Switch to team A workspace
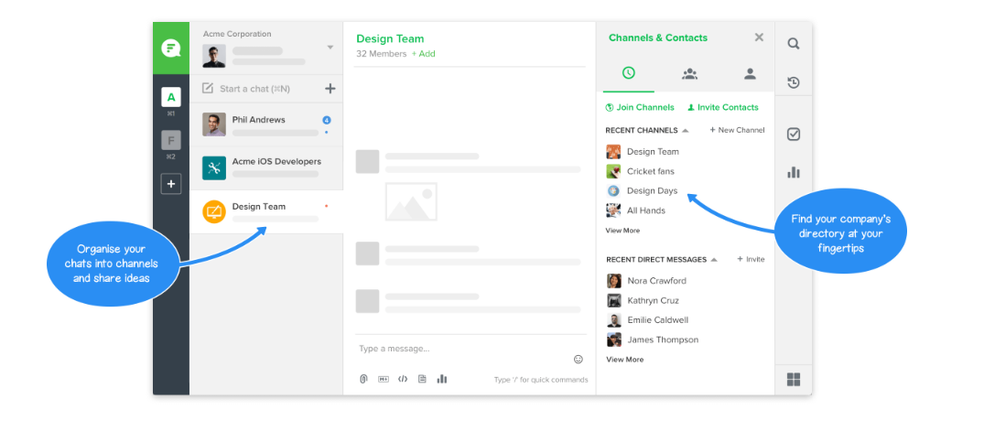This screenshot has height=442, width=984. coord(171,97)
